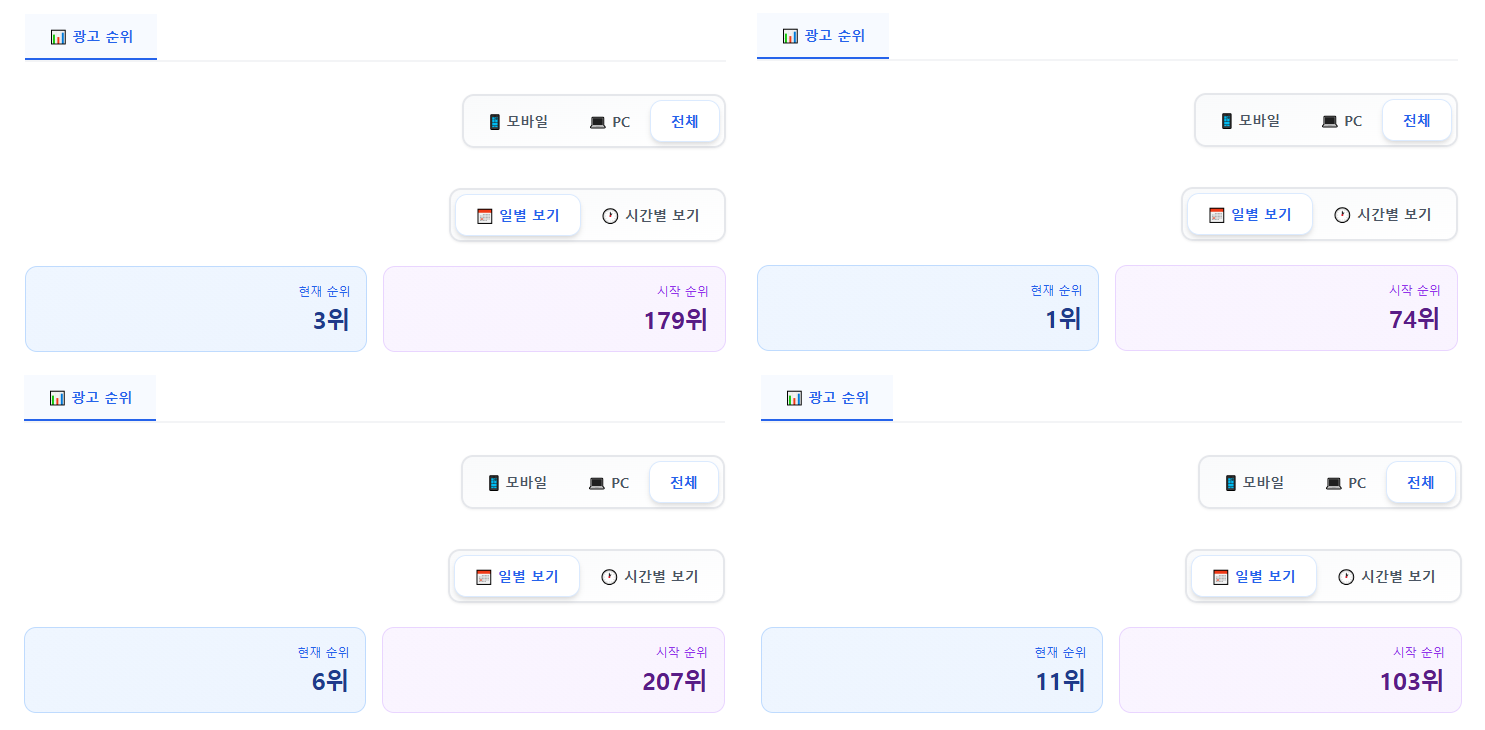Select PC filter in the 1위 panel
This screenshot has width=1485, height=730.
point(1341,121)
